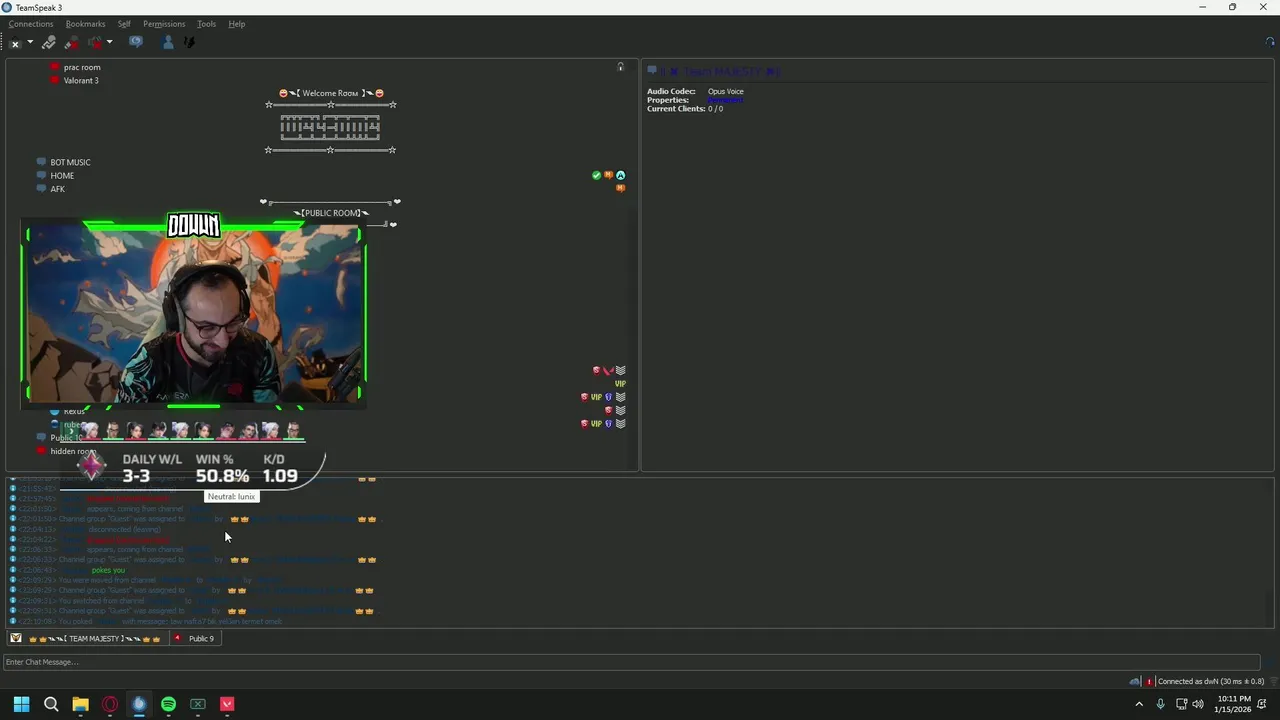Open the Tools menu
This screenshot has height=720, width=1280.
[x=206, y=24]
